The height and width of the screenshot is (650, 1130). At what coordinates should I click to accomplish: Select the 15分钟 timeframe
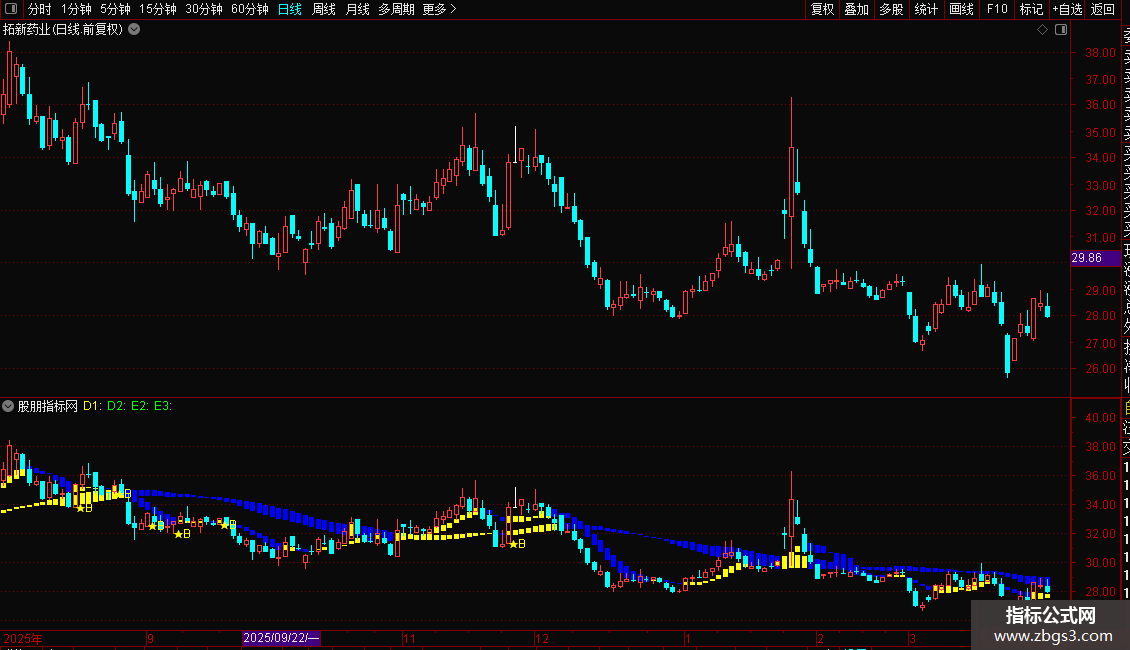pyautogui.click(x=158, y=9)
